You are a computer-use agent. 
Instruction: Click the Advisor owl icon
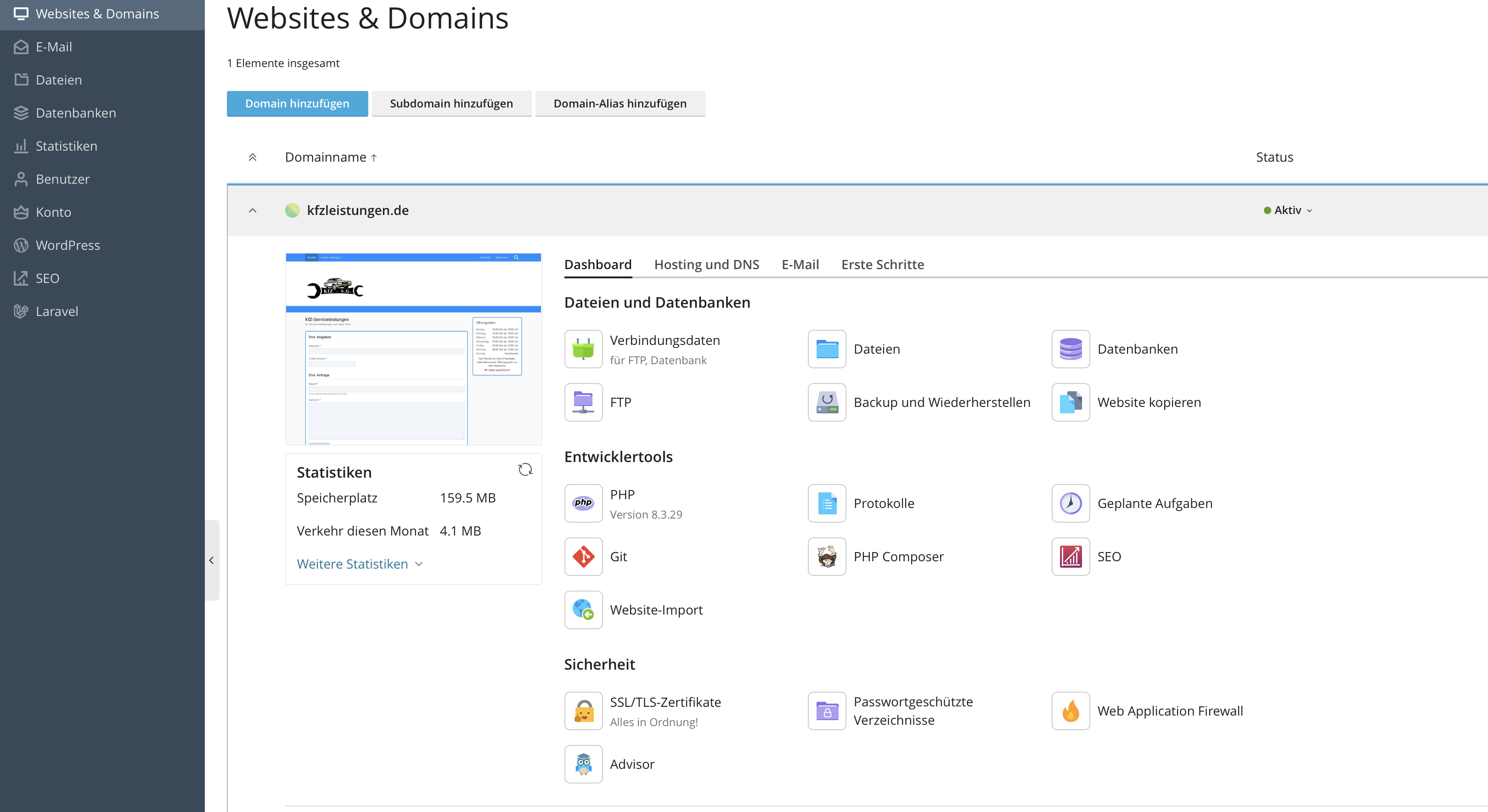pyautogui.click(x=583, y=763)
